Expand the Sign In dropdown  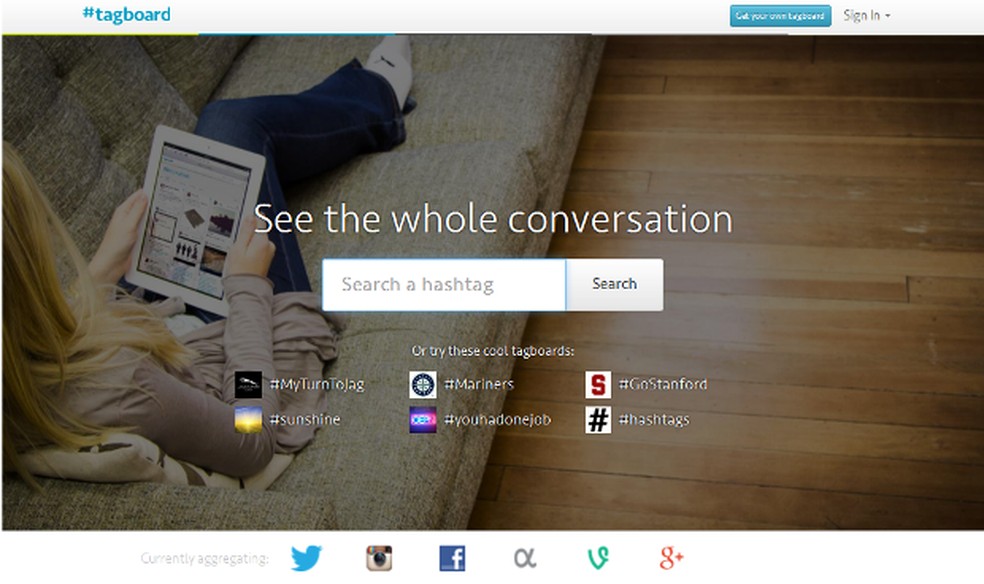coord(867,16)
